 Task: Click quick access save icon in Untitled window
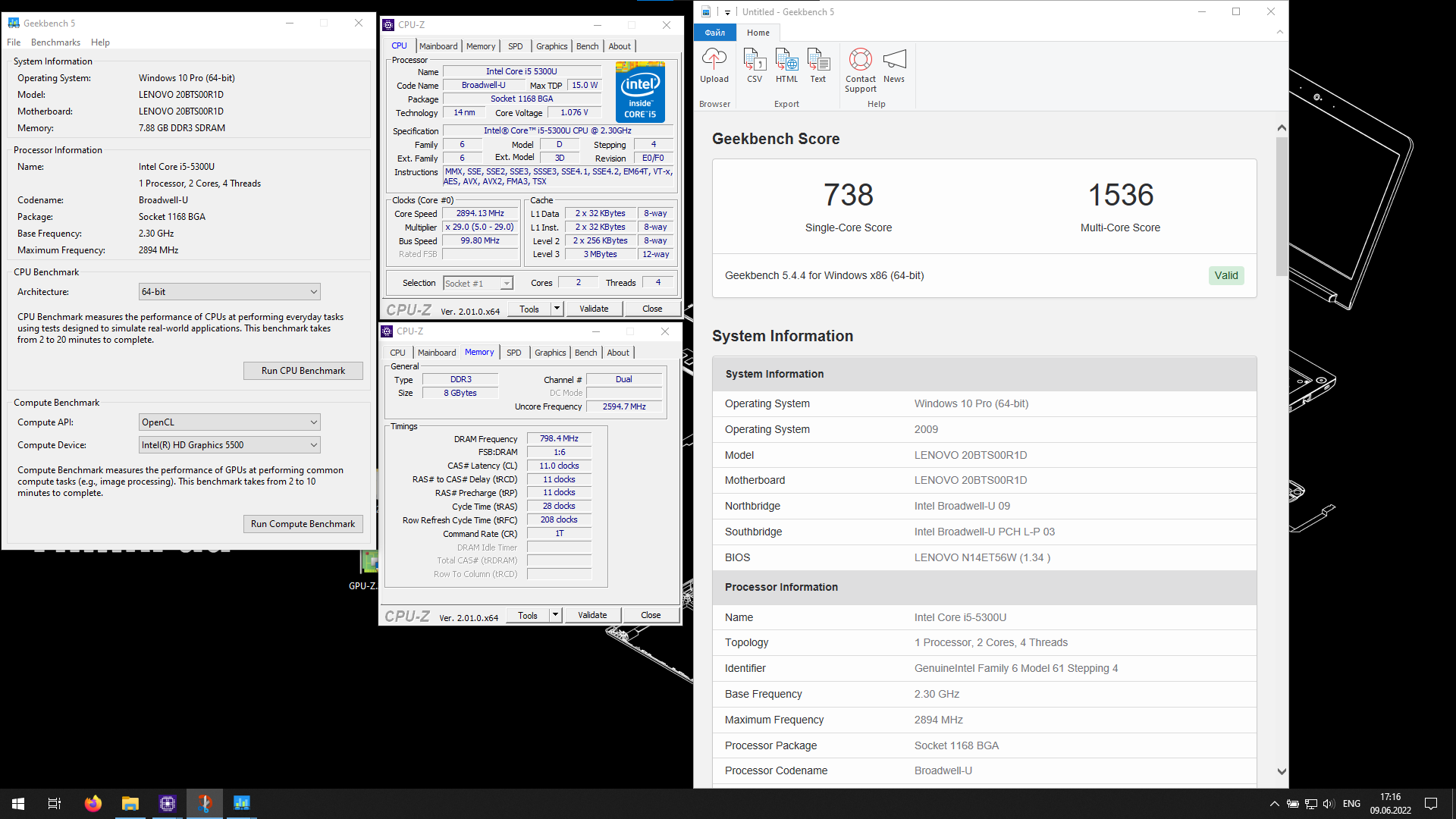pyautogui.click(x=706, y=11)
